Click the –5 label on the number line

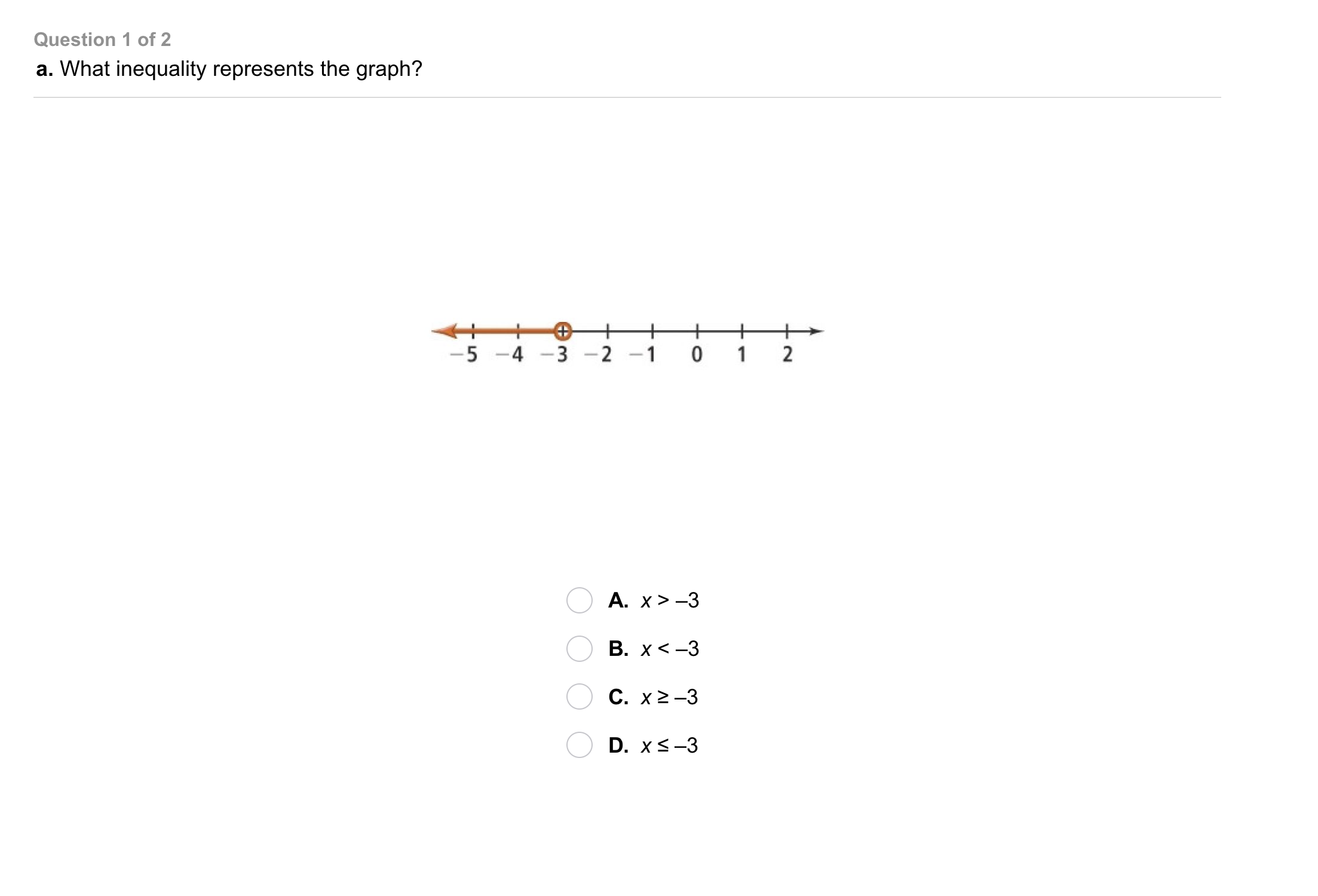[x=464, y=355]
